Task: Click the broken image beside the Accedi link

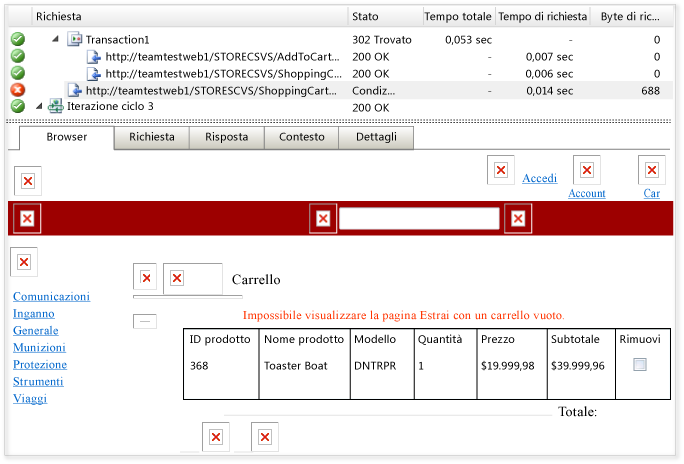Action: point(501,170)
